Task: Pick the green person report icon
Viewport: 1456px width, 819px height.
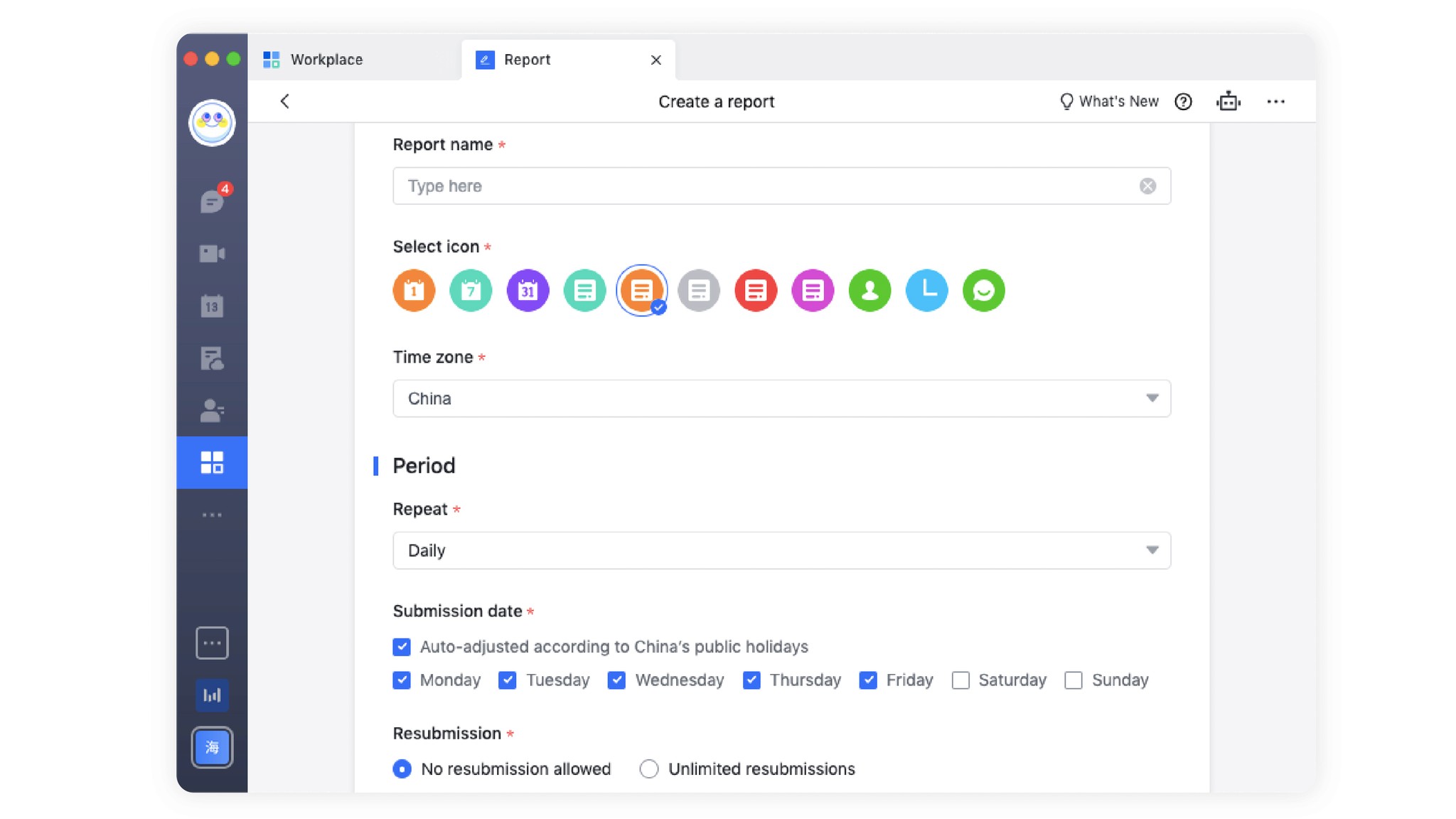Action: point(869,290)
